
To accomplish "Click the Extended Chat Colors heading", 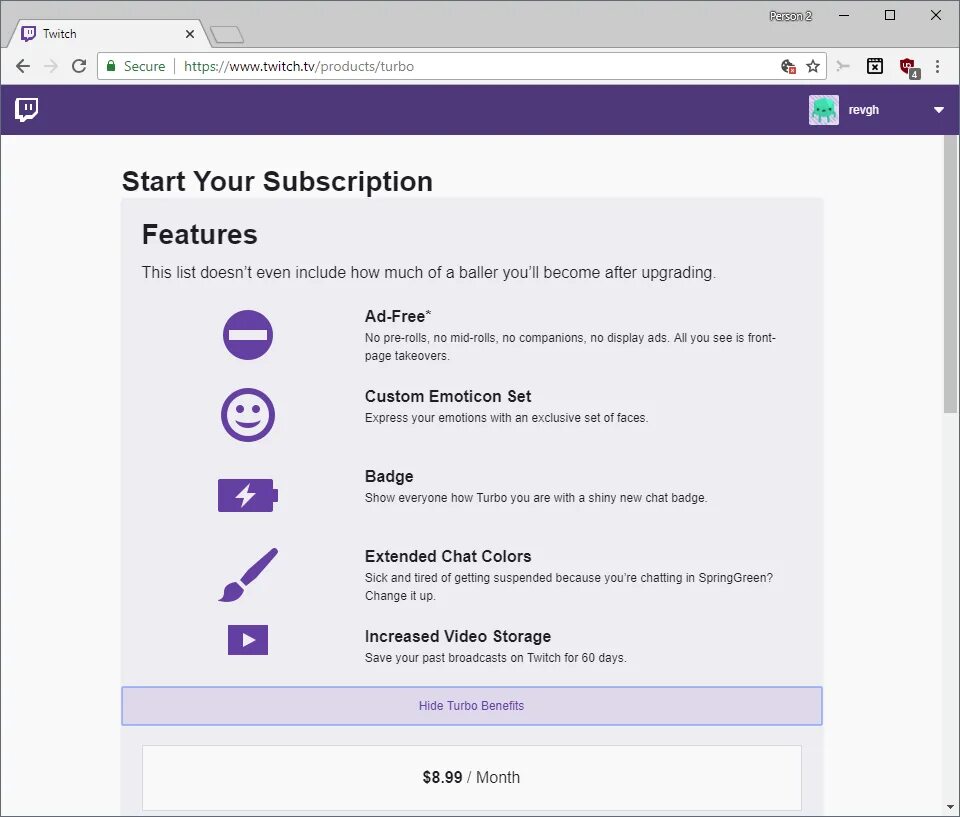I will click(448, 556).
